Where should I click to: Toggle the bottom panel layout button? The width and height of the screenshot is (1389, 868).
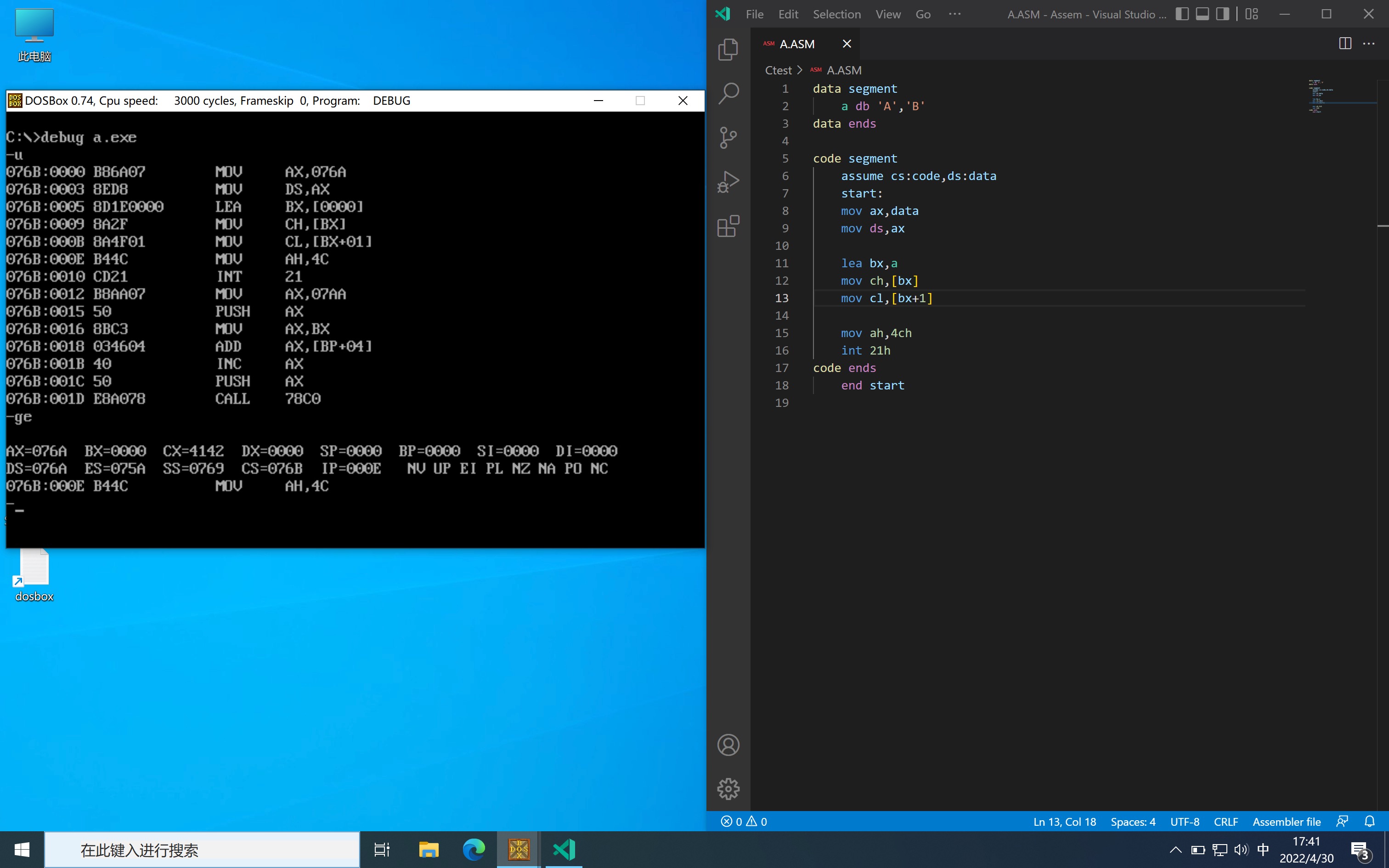1202,14
